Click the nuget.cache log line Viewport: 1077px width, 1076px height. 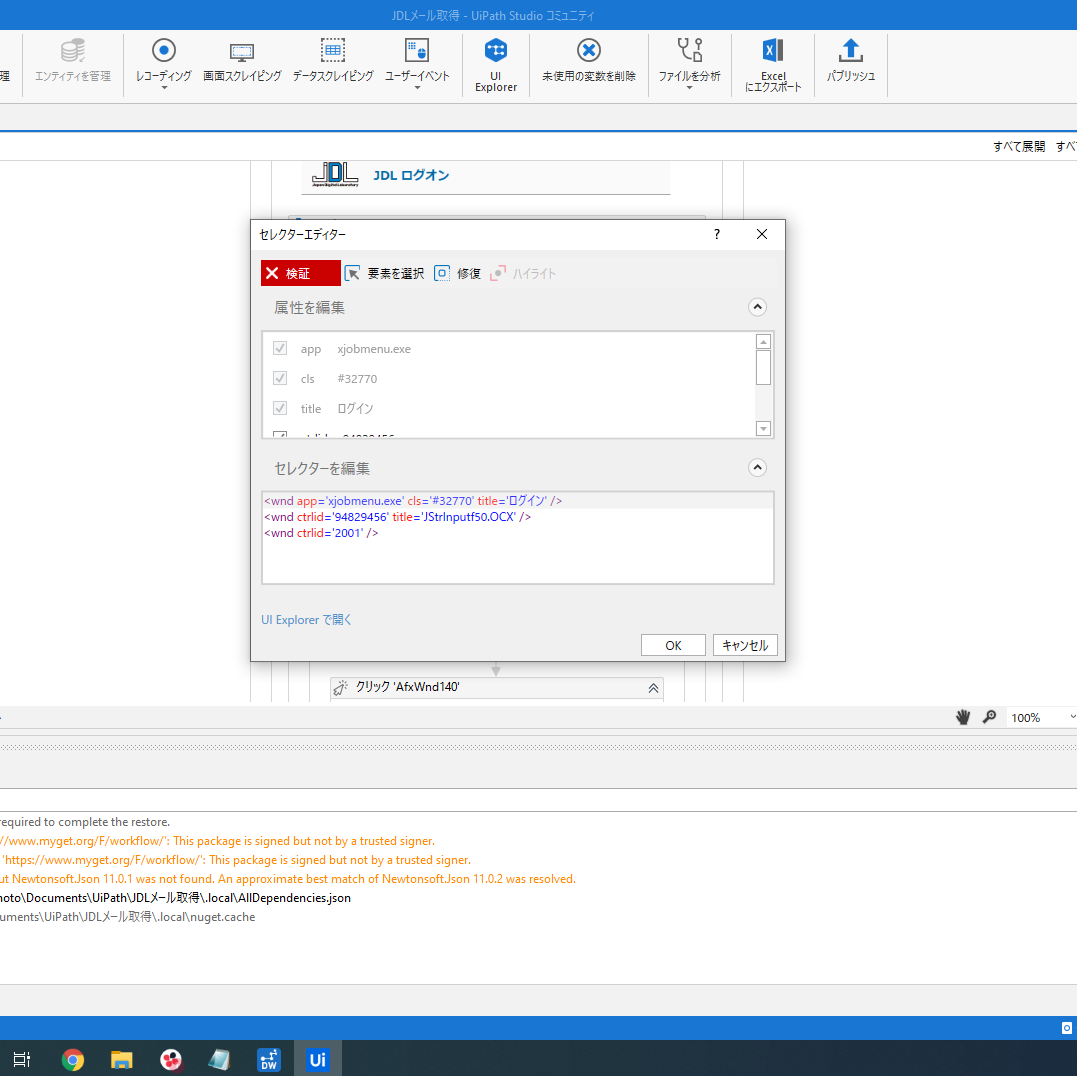[127, 917]
